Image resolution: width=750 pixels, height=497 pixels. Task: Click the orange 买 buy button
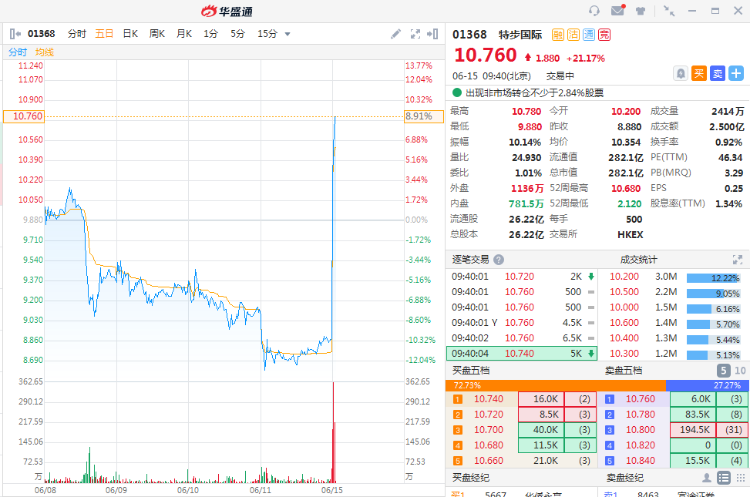click(x=699, y=73)
